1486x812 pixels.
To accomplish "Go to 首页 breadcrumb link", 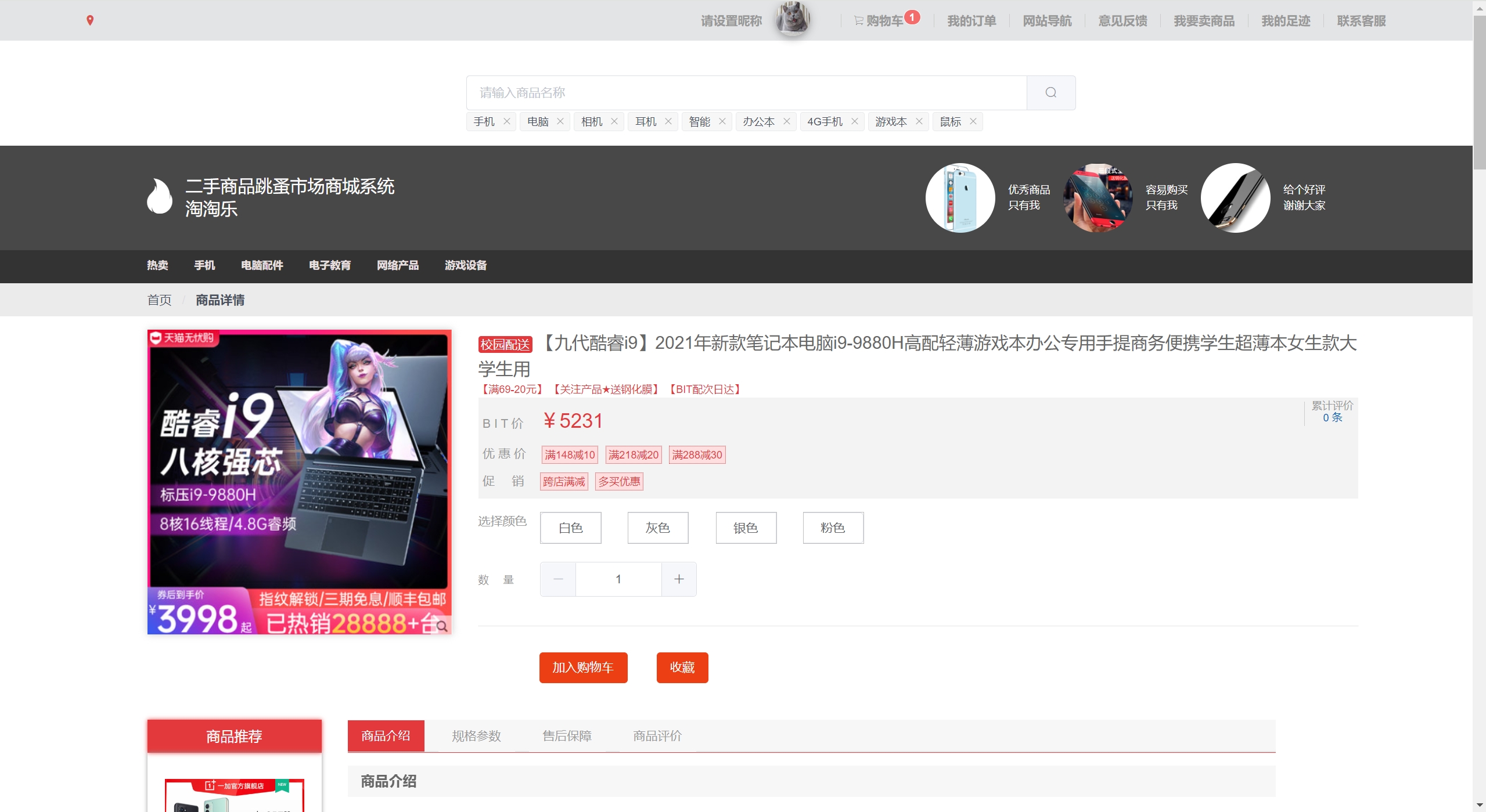I will (x=159, y=300).
